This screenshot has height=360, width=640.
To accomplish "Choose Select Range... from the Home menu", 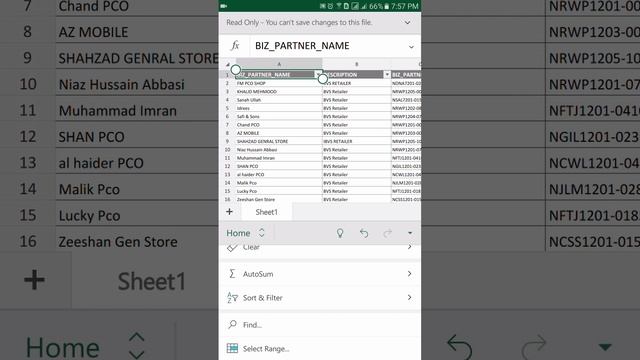I will (x=320, y=348).
